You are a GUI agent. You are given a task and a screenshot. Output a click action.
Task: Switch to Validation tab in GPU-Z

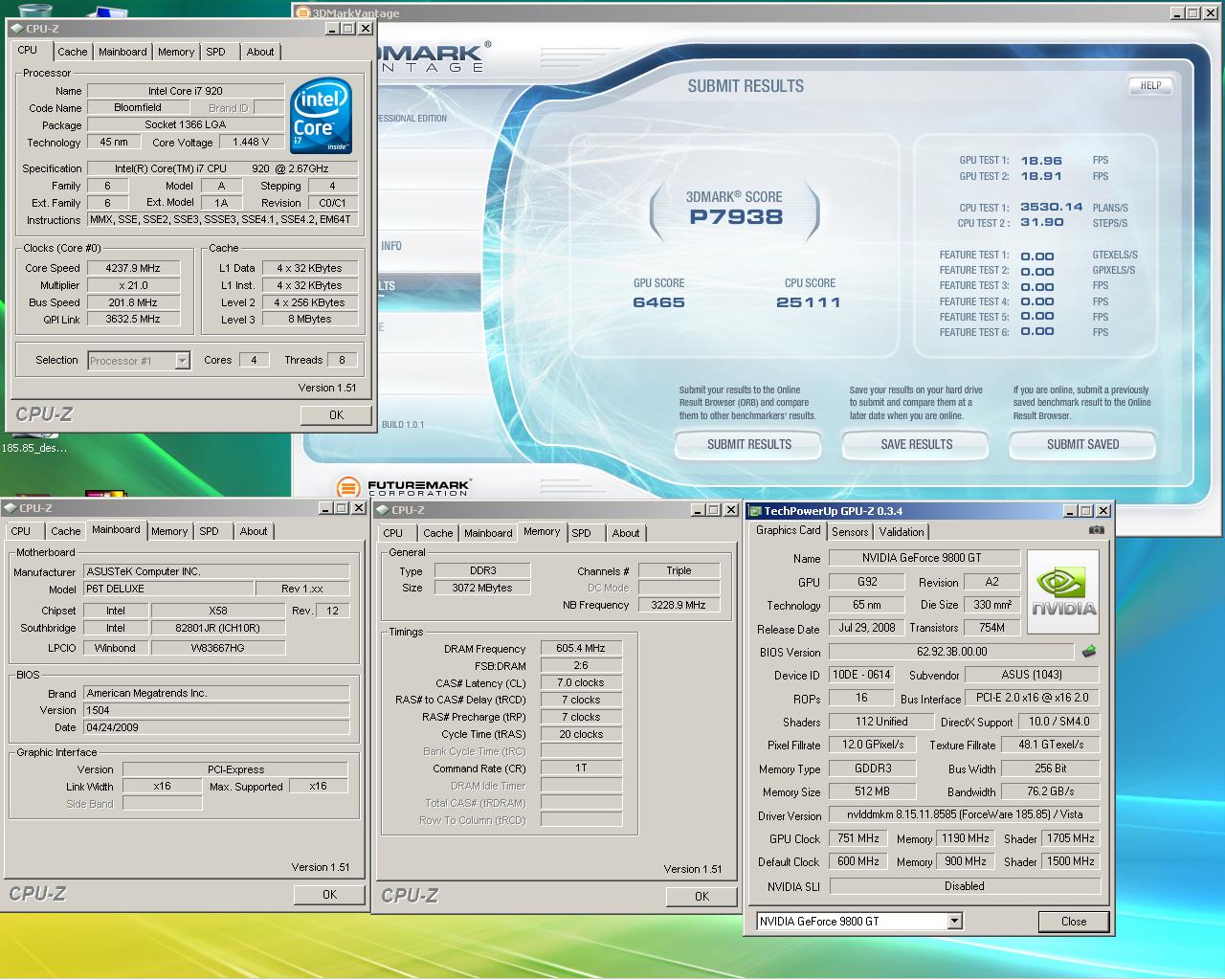[x=902, y=532]
